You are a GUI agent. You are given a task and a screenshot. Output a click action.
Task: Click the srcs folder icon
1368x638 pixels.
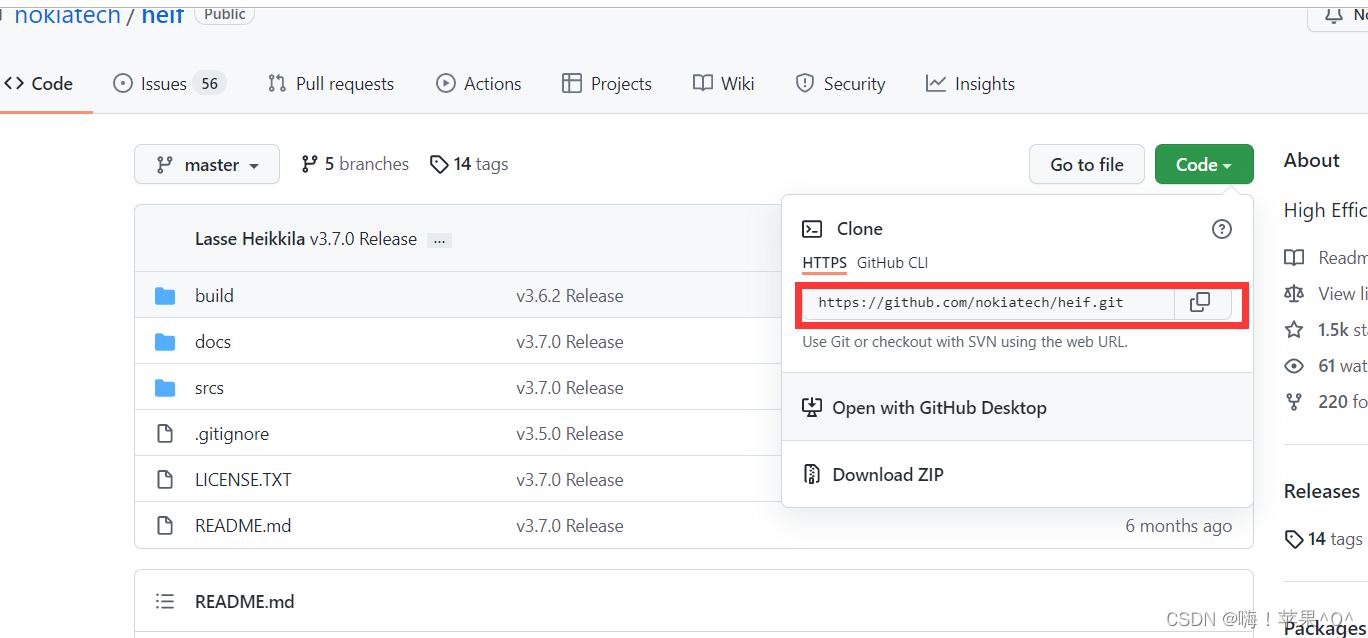(165, 388)
